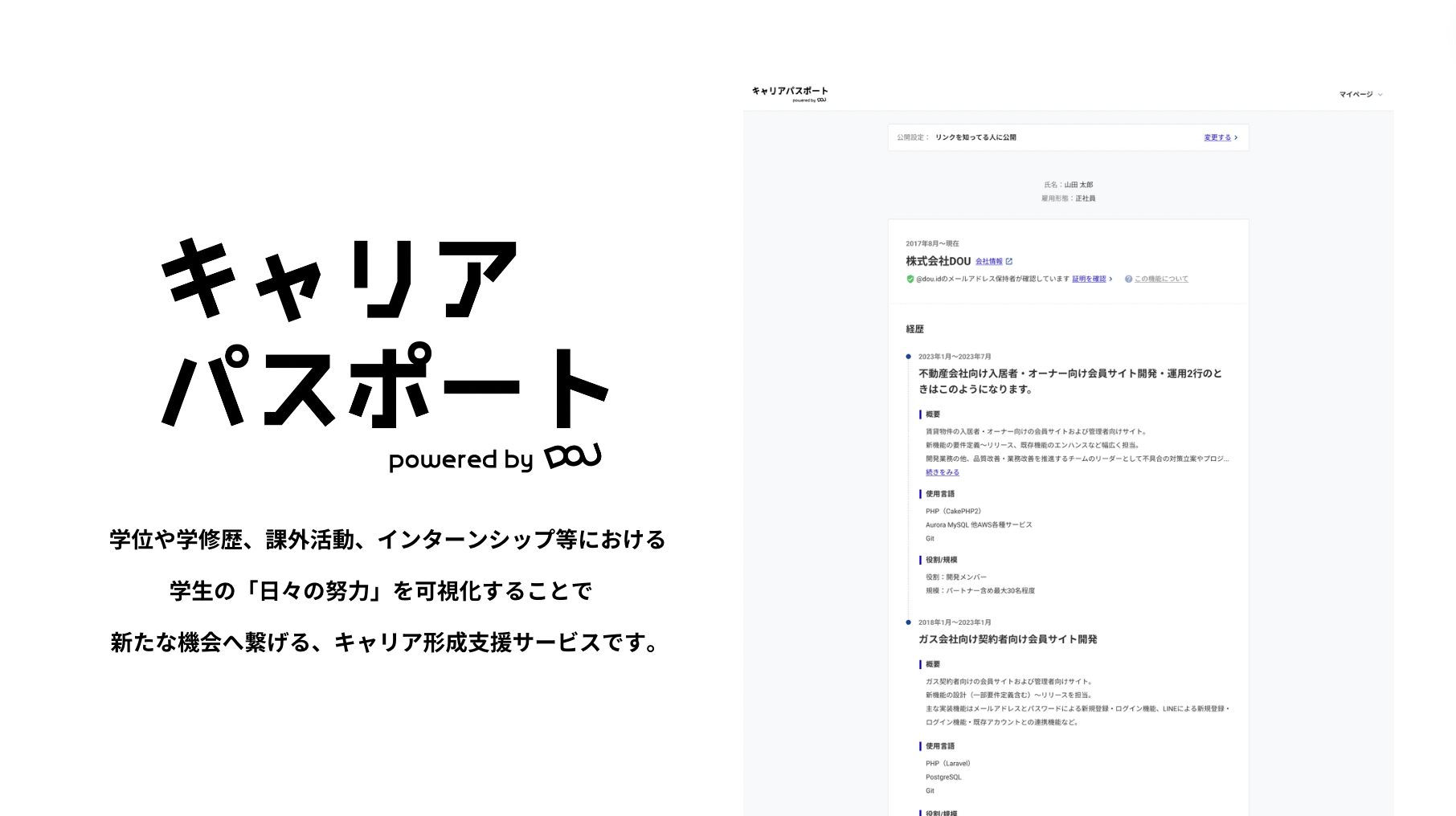This screenshot has height=816, width=1456.
Task: Click the project title ガス会社向け契約者向け会員サイト開発
Action: click(1008, 639)
